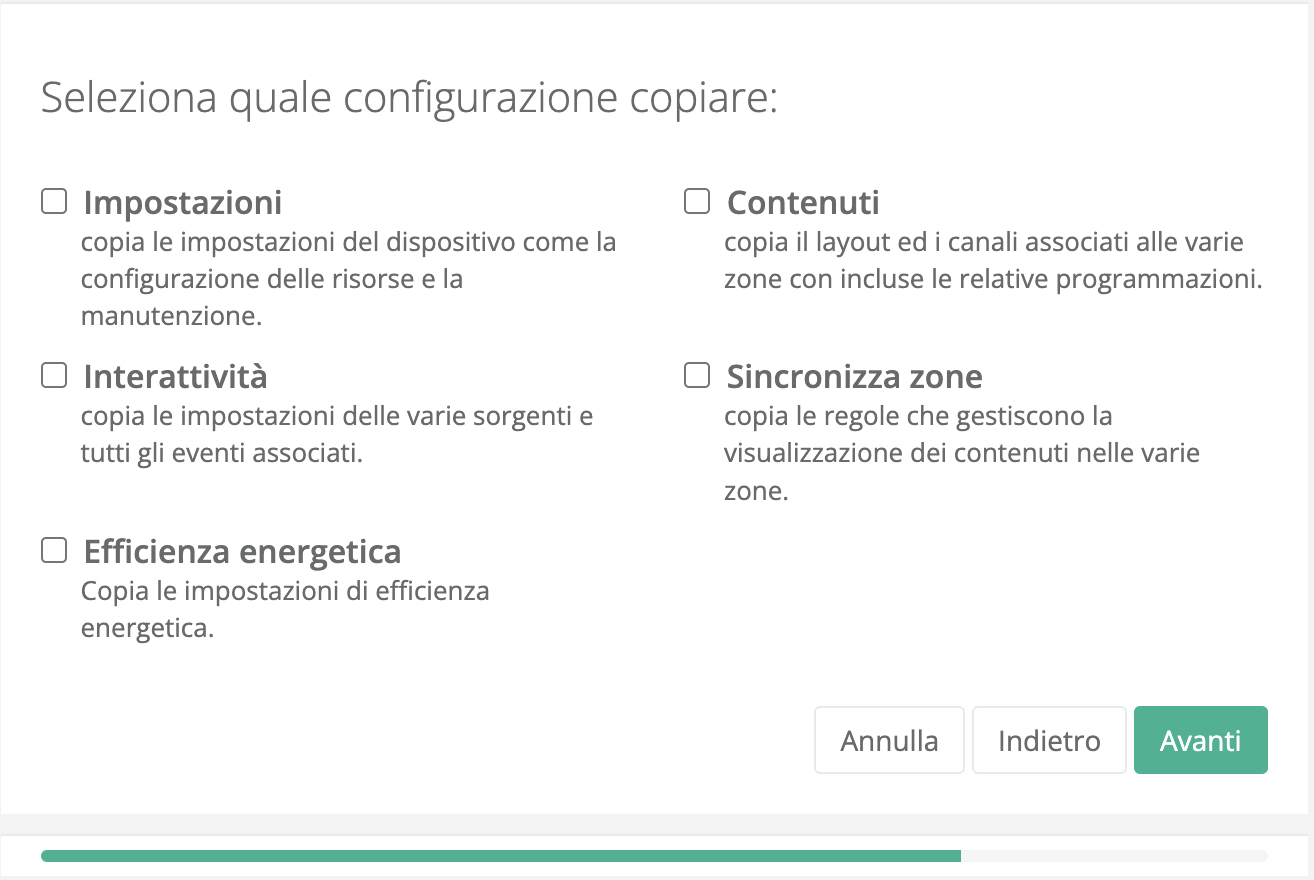Image resolution: width=1314 pixels, height=880 pixels.
Task: Check the Efficienza energetica box
Action: pyautogui.click(x=53, y=550)
